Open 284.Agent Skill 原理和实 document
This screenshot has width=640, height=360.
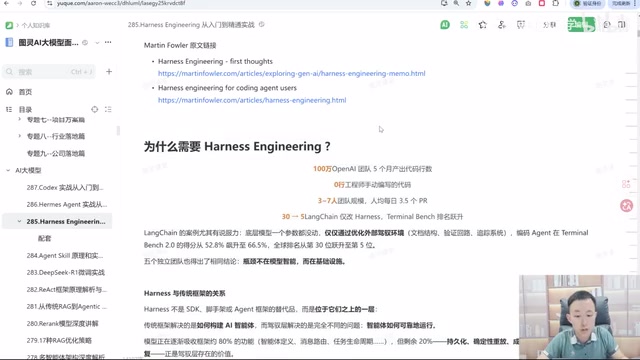65,256
